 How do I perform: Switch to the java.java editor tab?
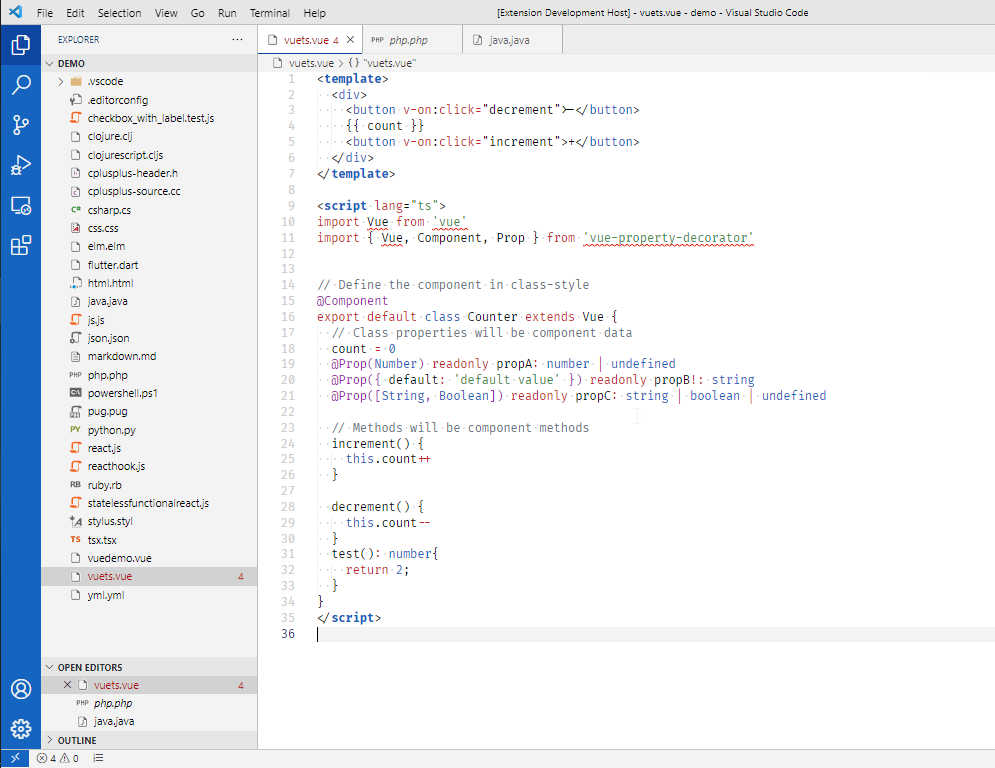pyautogui.click(x=513, y=39)
